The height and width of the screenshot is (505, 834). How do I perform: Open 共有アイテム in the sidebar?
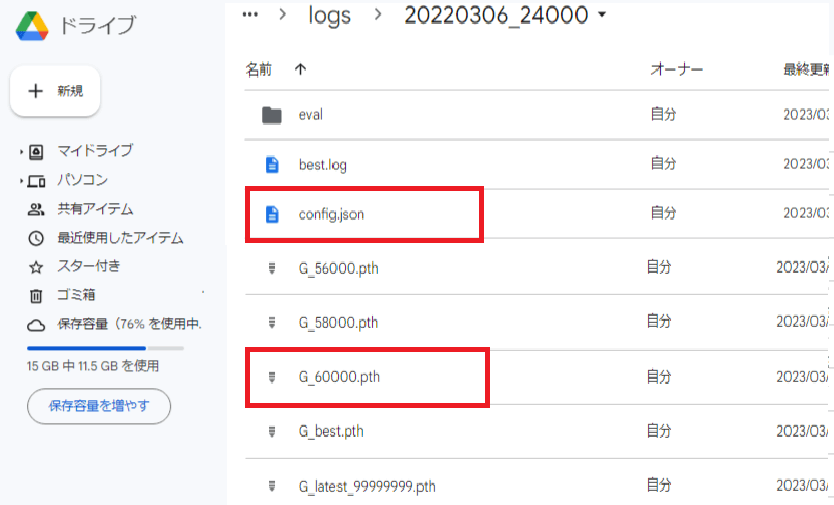95,209
